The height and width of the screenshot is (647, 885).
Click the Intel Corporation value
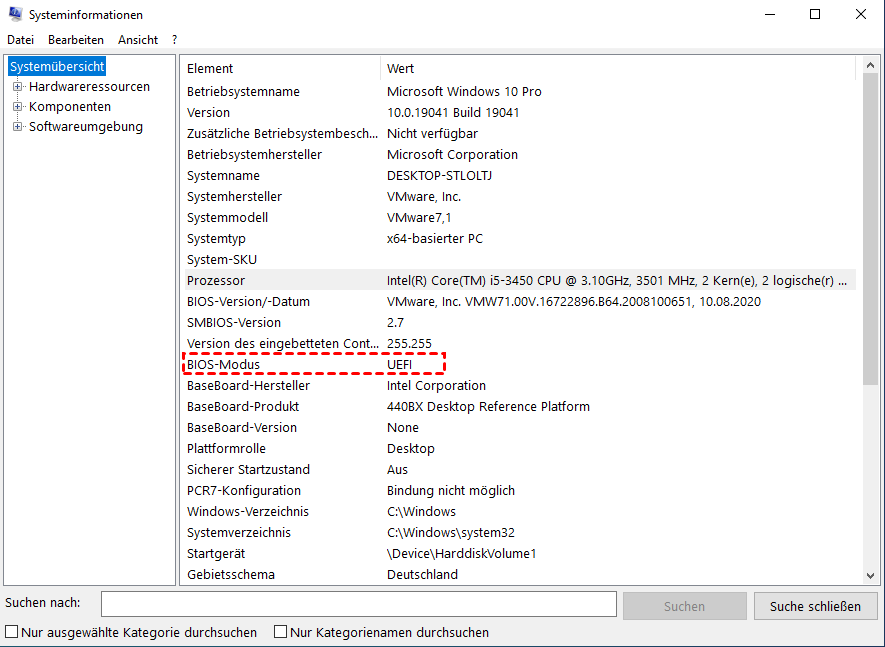pos(436,386)
